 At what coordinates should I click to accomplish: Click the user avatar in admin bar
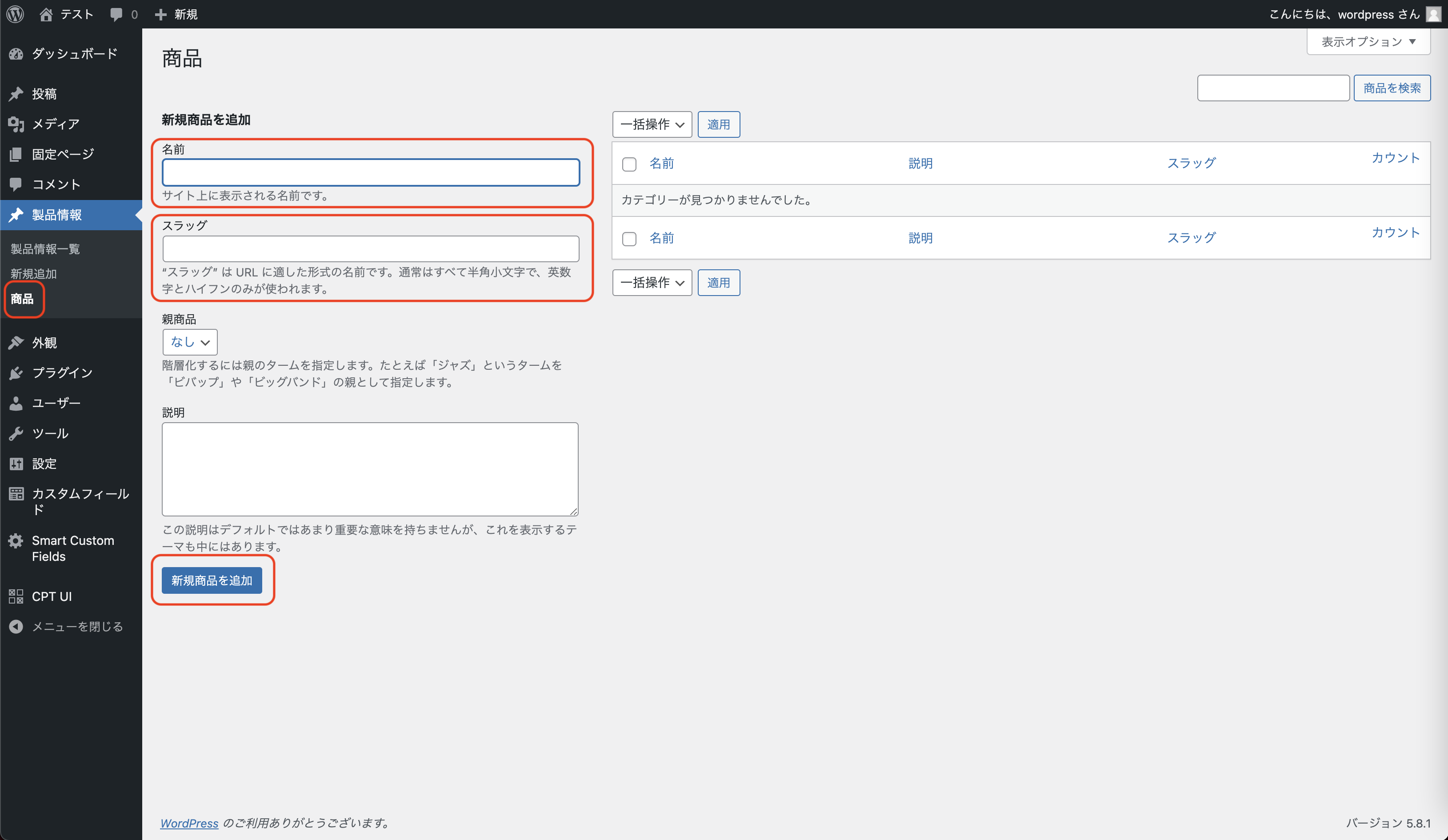point(1434,14)
